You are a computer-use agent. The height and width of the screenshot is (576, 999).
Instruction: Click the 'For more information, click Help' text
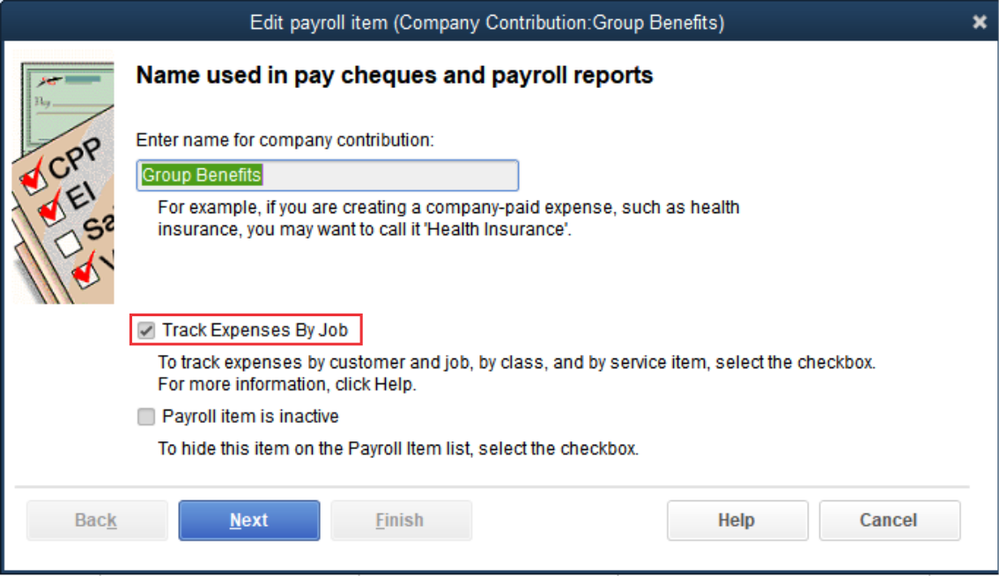[287, 384]
